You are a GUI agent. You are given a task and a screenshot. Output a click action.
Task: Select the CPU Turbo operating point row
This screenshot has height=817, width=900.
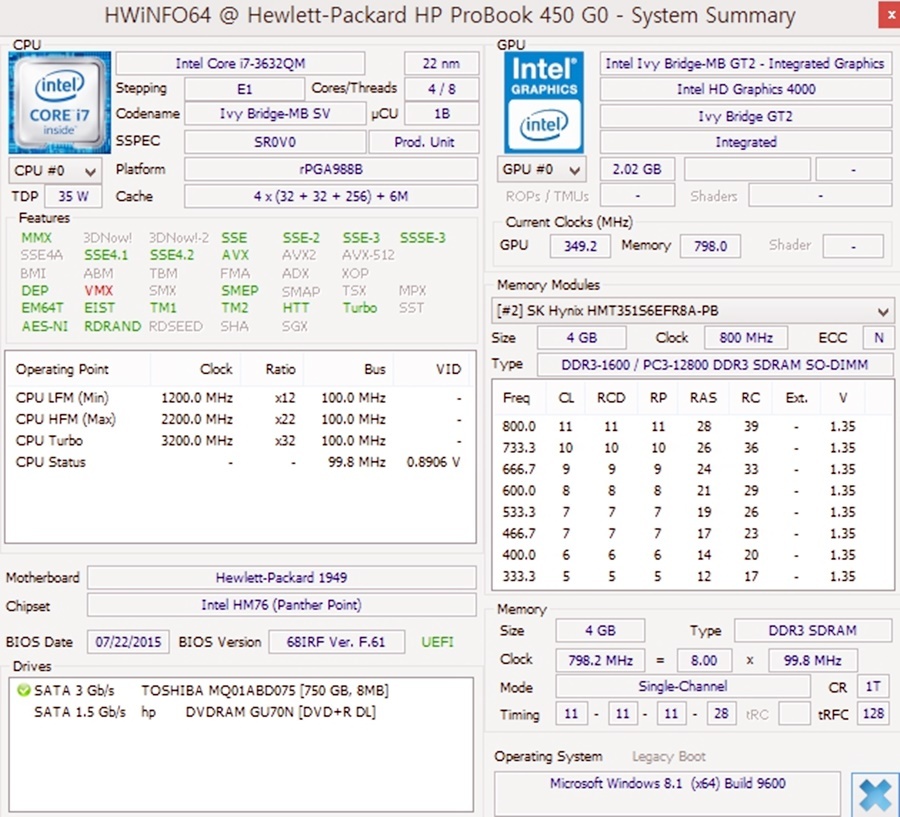pos(238,441)
